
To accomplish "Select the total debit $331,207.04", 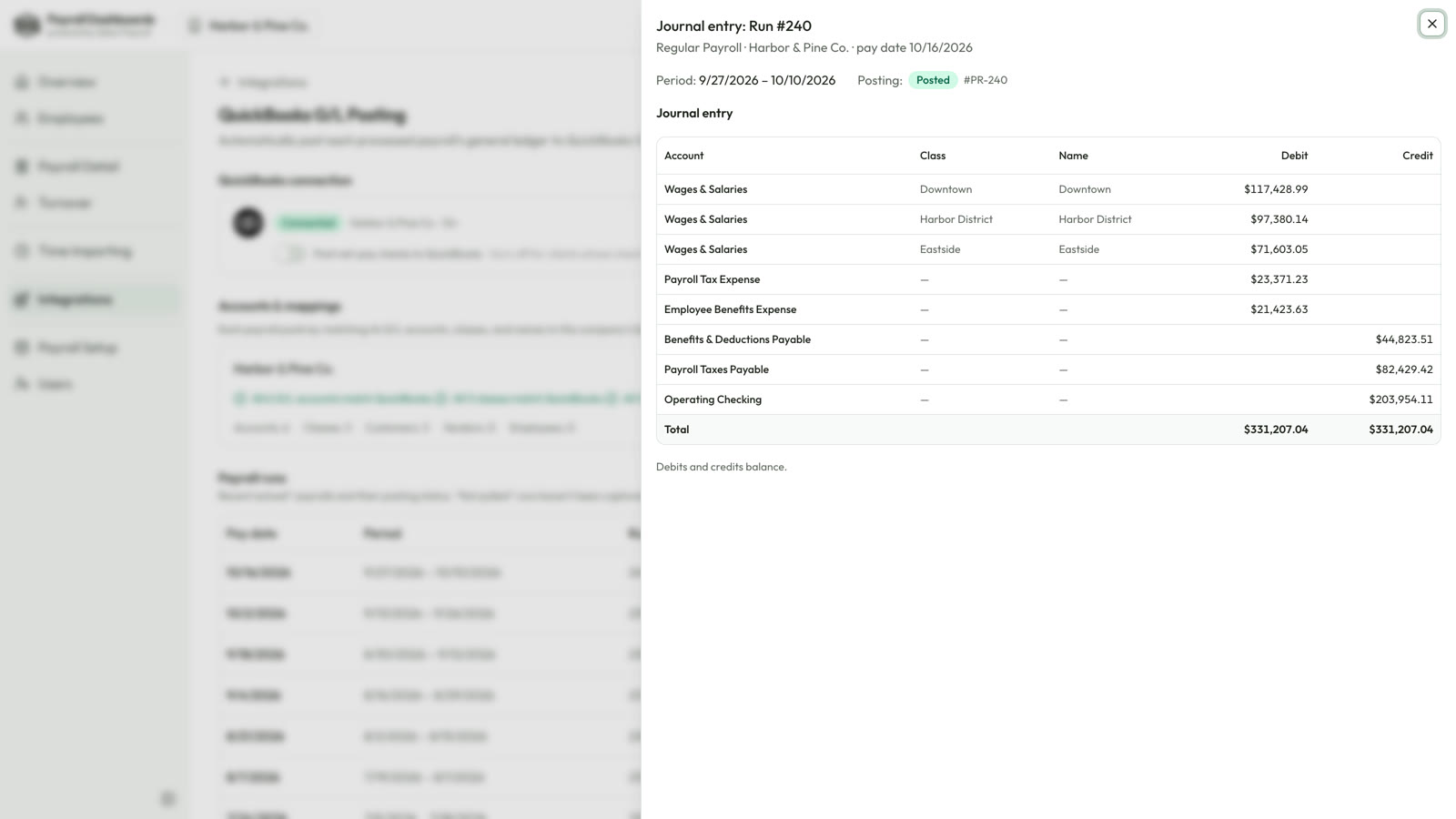I will point(1276,430).
